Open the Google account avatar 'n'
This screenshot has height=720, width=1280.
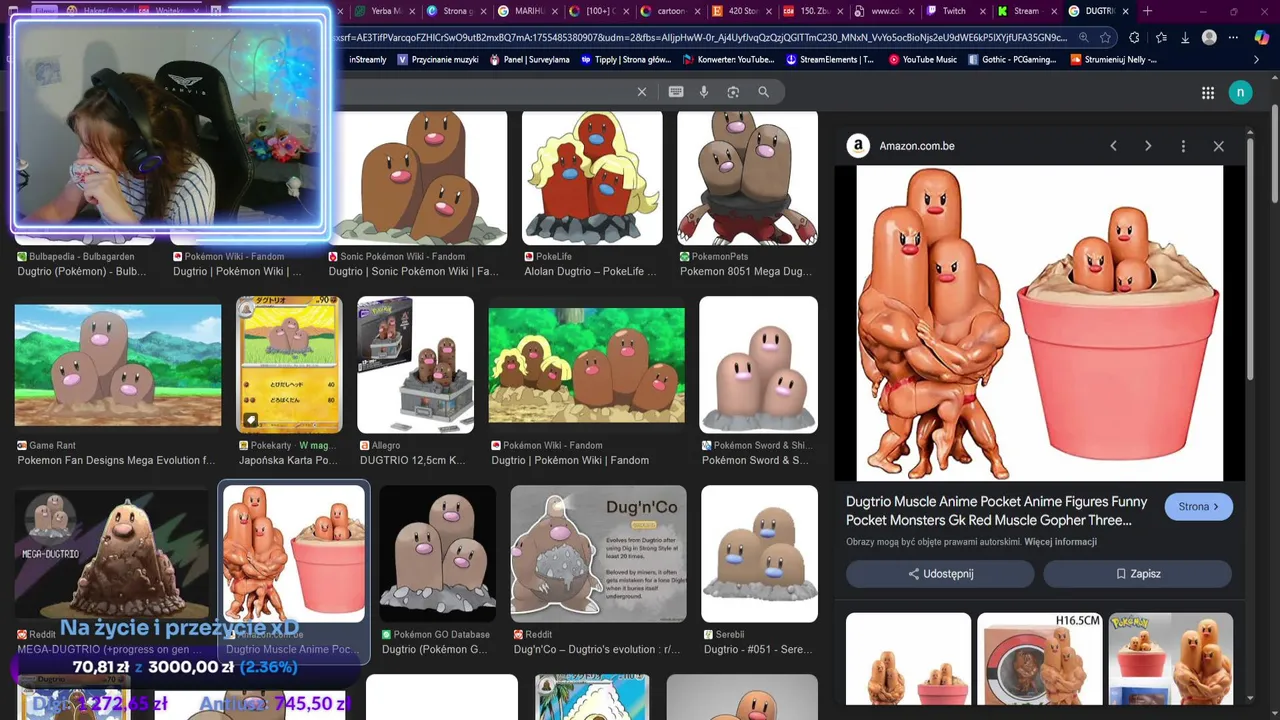tap(1240, 92)
